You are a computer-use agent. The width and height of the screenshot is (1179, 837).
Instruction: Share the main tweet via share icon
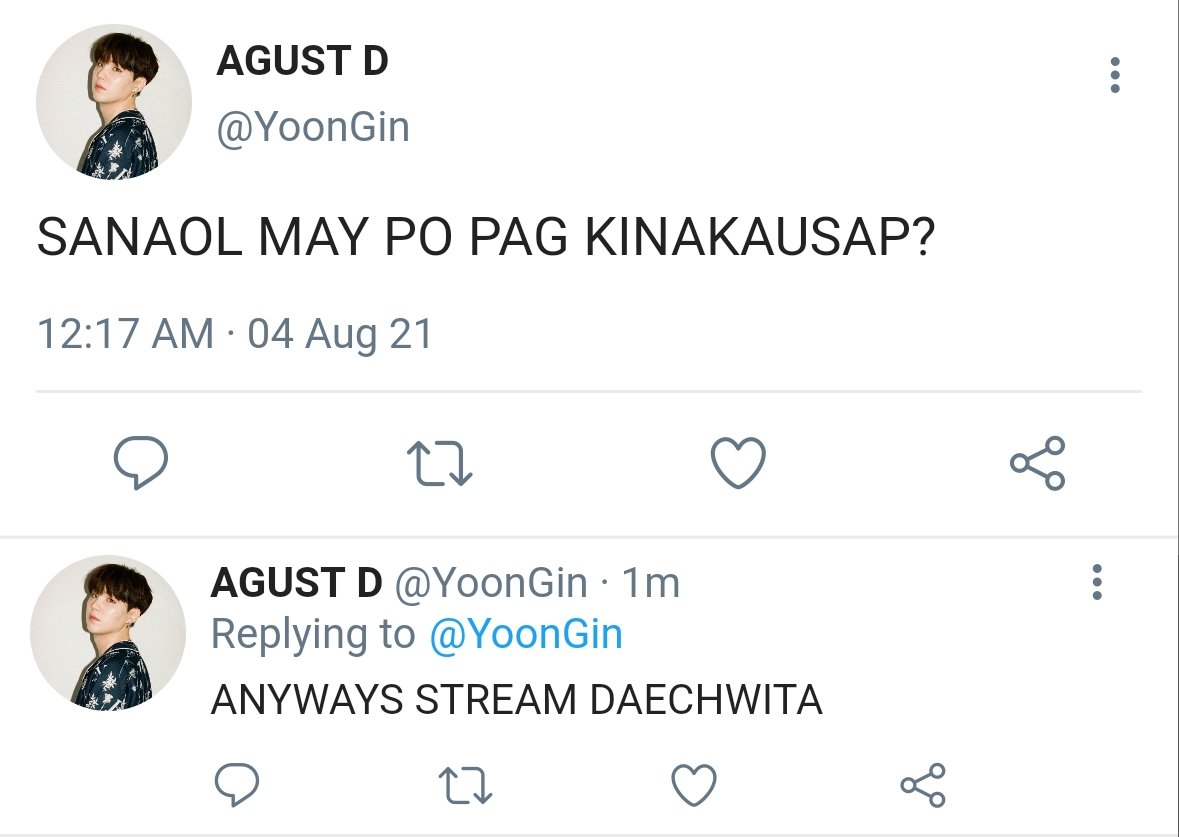click(1038, 462)
